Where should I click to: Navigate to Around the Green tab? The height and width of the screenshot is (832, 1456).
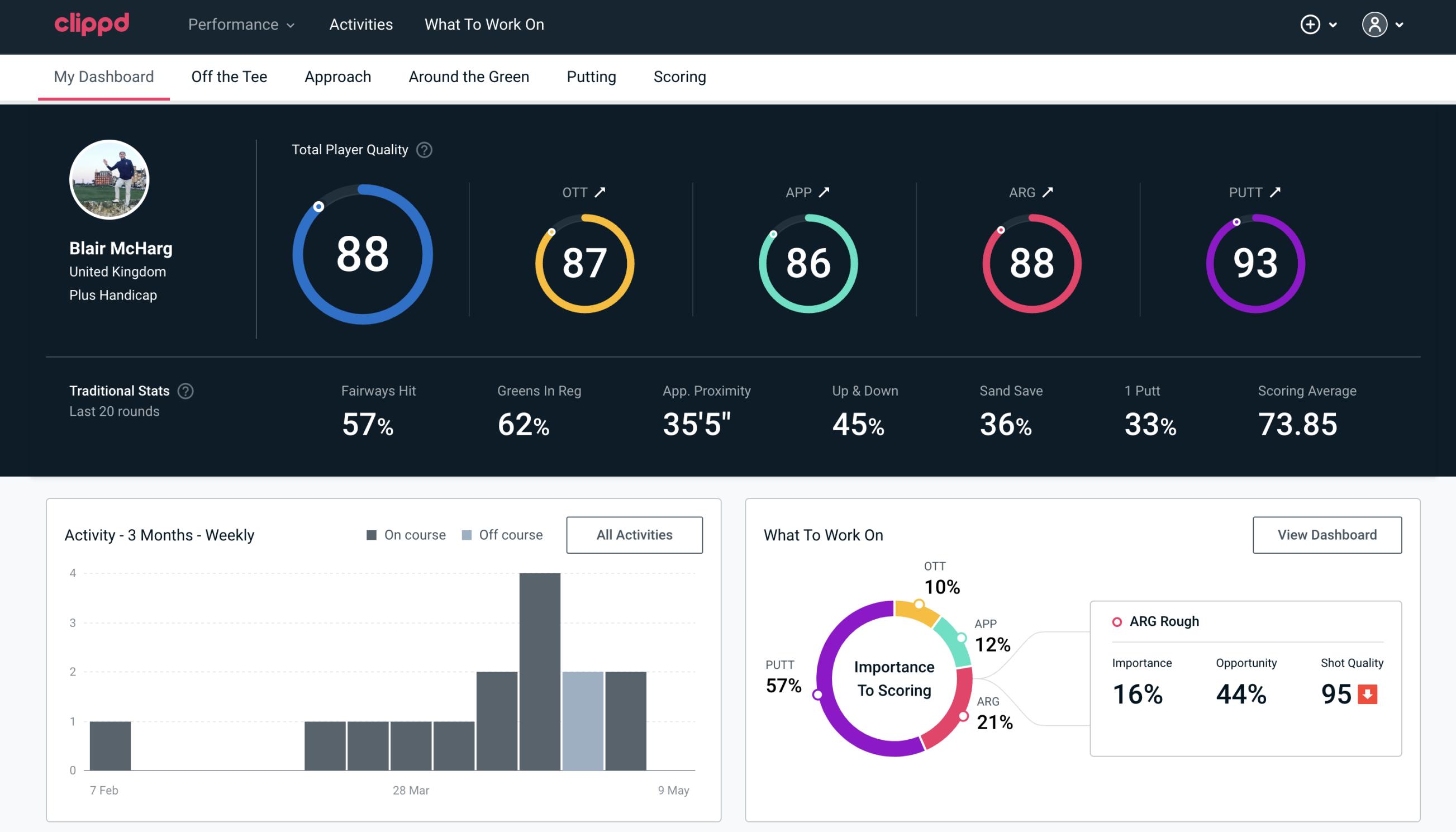[468, 77]
